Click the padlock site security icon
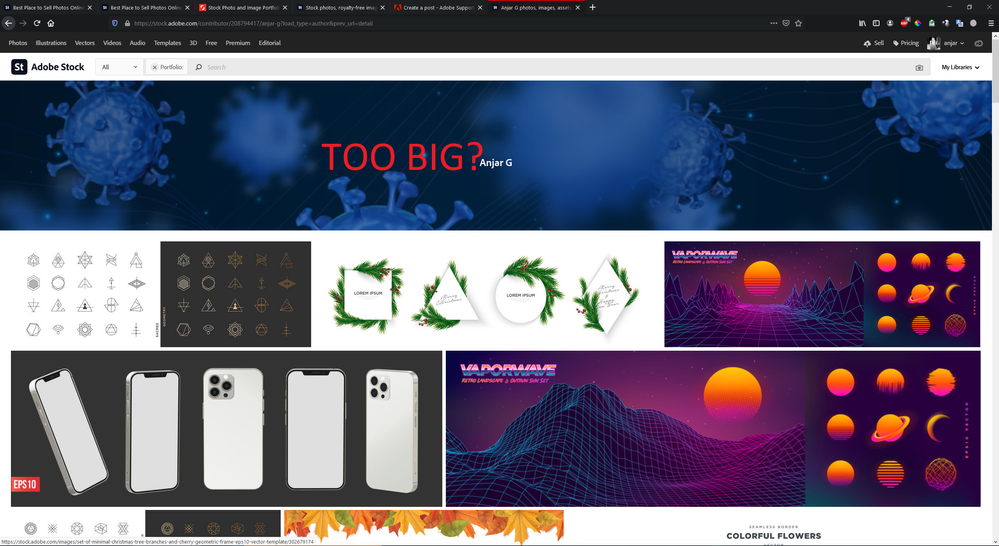The height and width of the screenshot is (546, 999). (127, 23)
